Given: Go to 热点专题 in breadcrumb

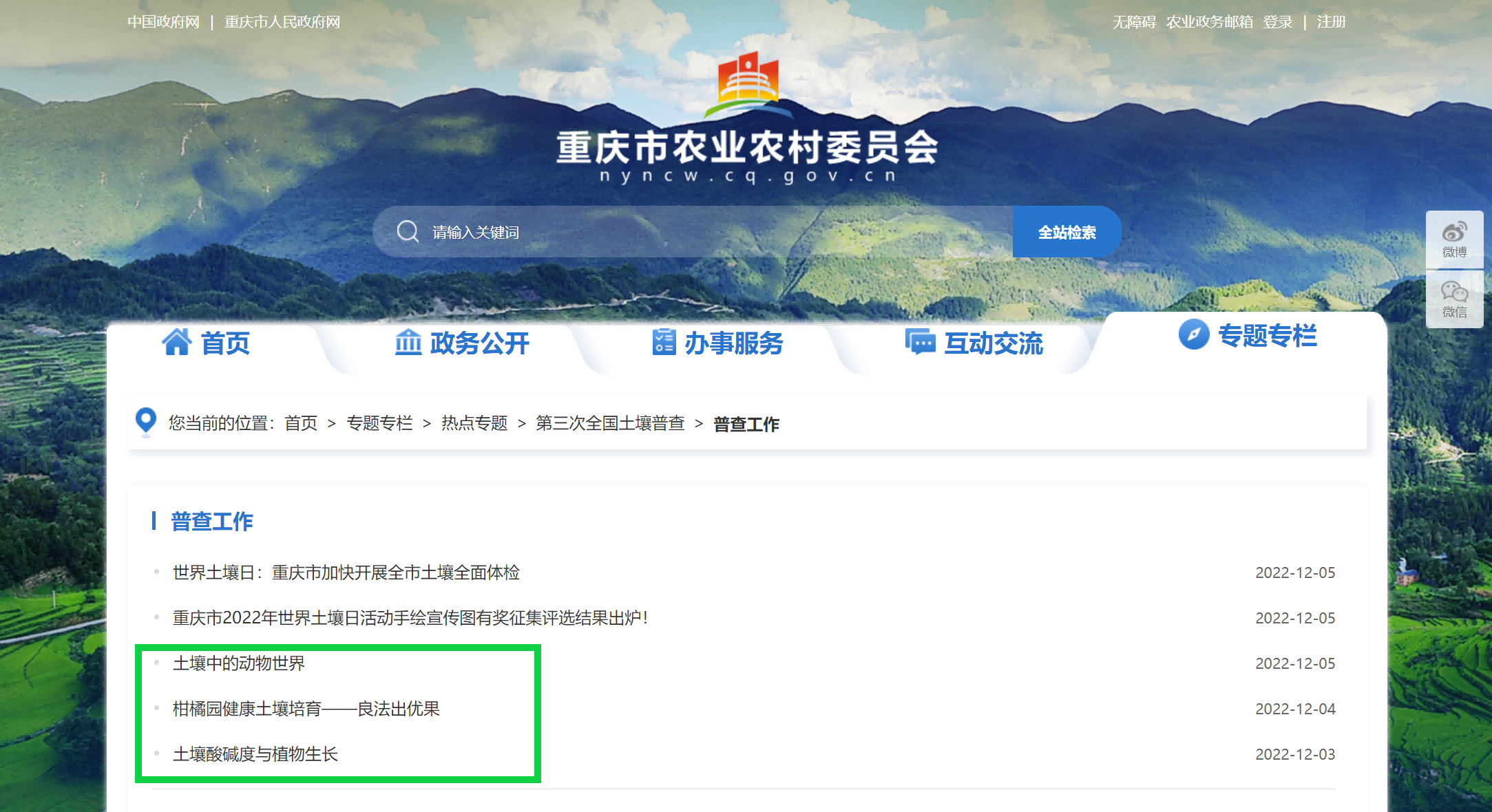Looking at the screenshot, I should click(474, 423).
